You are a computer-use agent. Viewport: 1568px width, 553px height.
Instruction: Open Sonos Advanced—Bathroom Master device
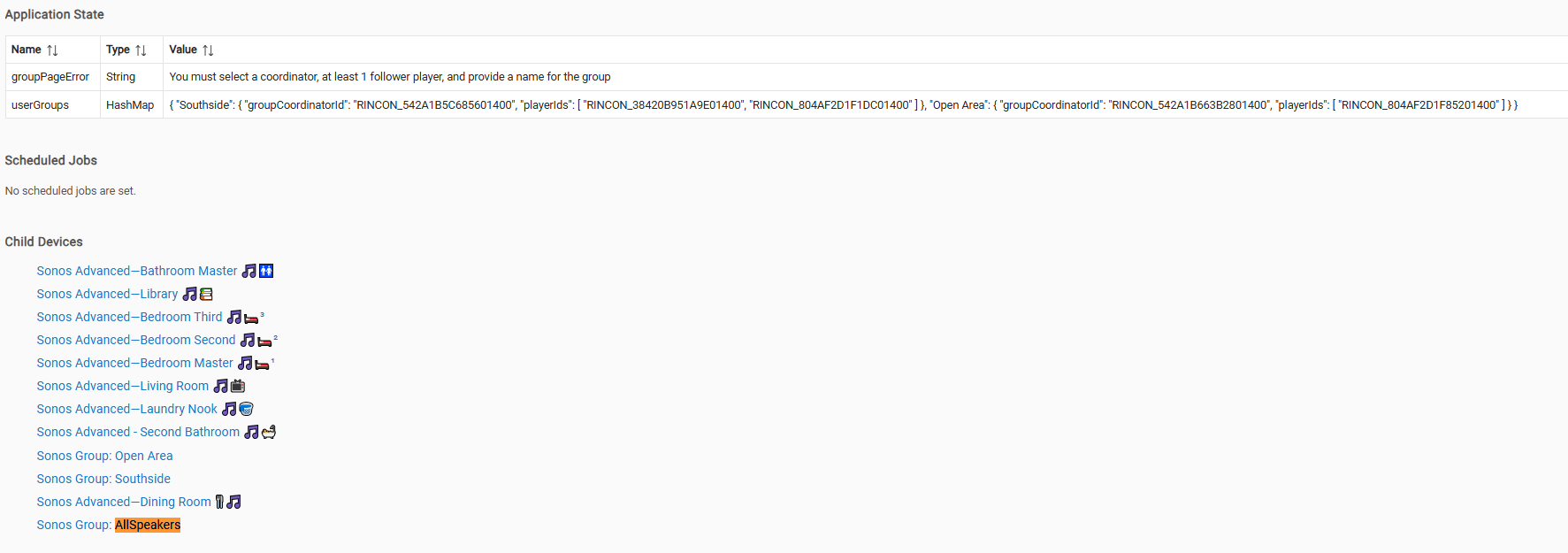[x=137, y=271]
